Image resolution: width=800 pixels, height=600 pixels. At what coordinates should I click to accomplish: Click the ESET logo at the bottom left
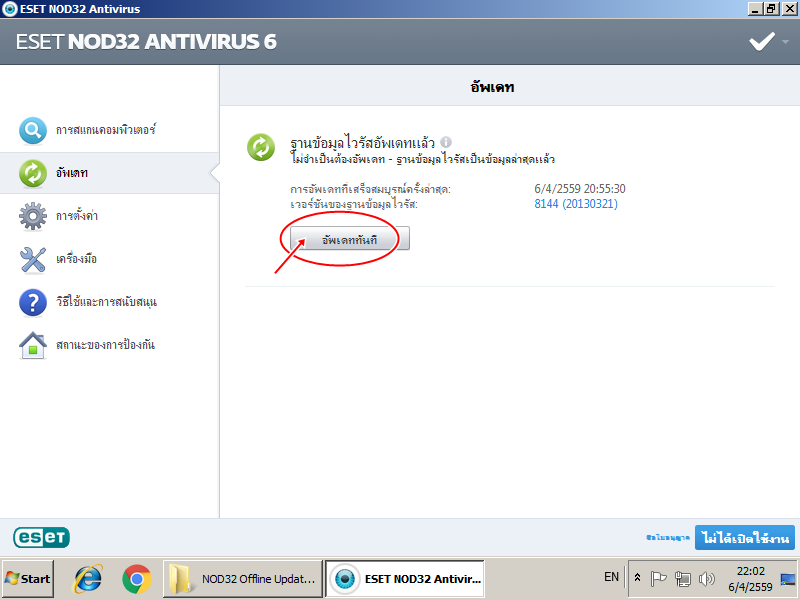(x=41, y=537)
